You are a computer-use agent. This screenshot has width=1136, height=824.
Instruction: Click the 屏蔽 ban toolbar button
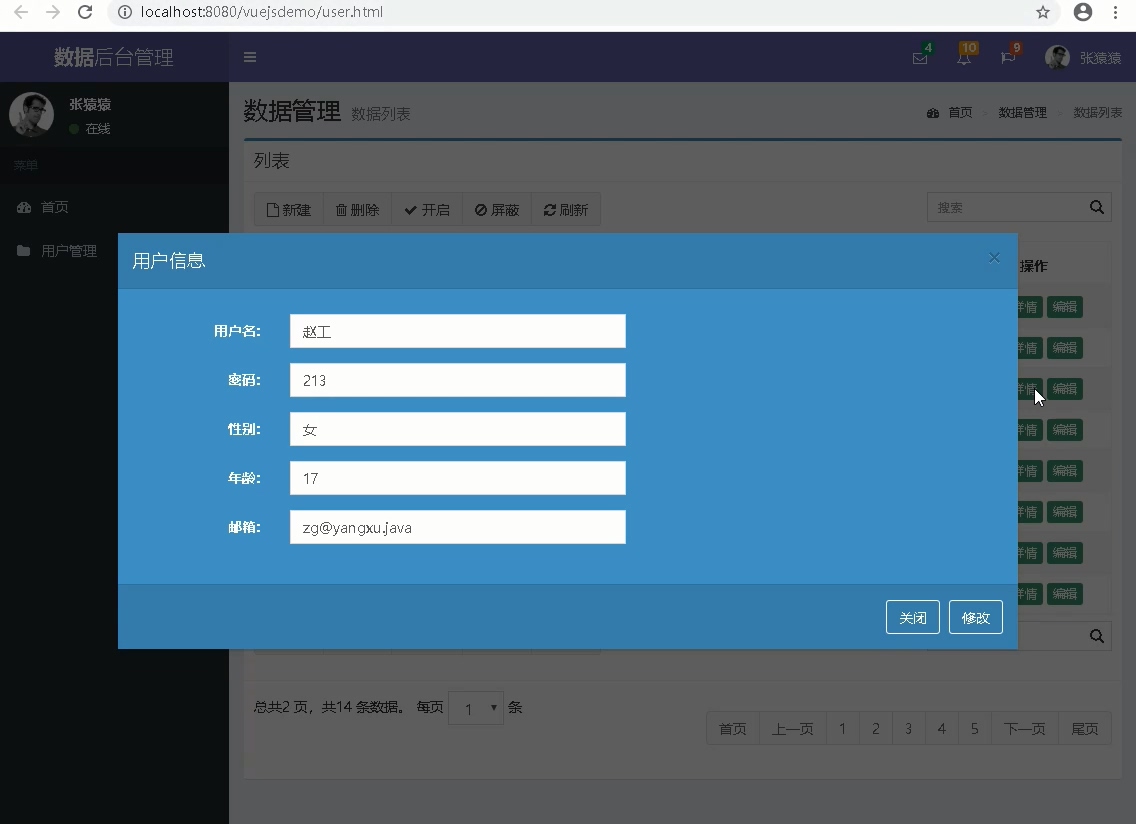click(x=497, y=209)
